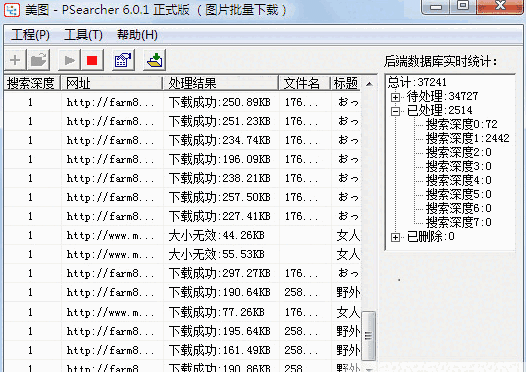
Task: Open the 工具(T) menu
Action: tap(83, 35)
